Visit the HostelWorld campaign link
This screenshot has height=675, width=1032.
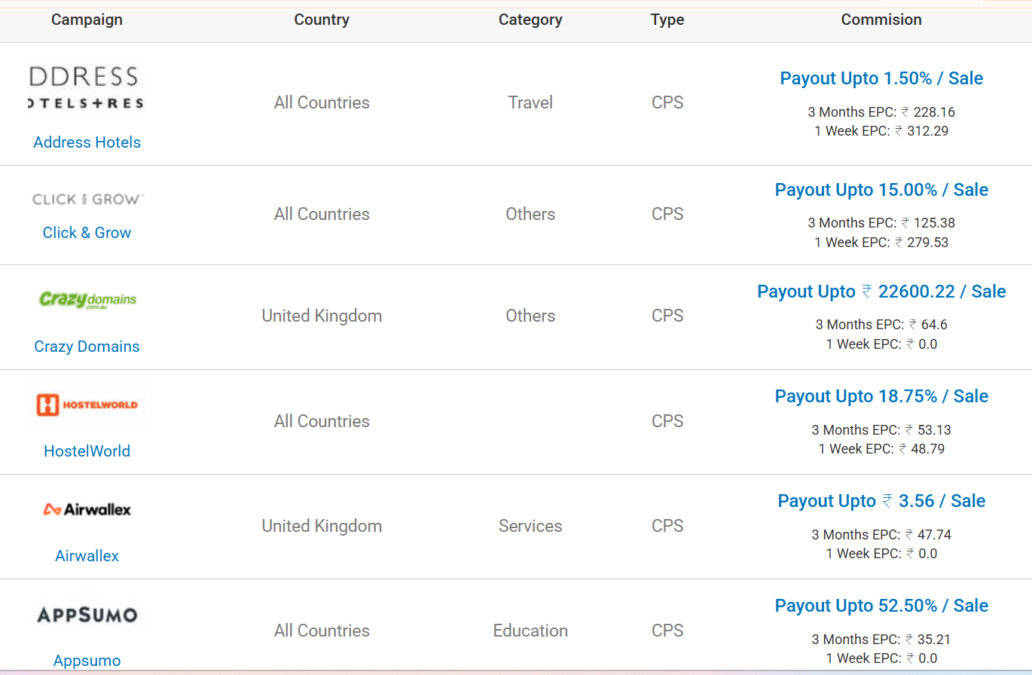87,451
